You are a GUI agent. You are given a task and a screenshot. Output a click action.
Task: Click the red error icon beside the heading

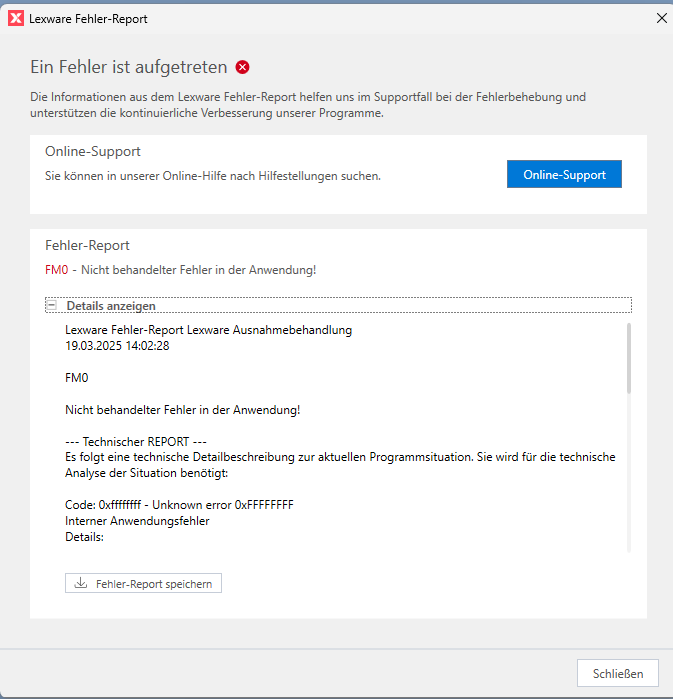(242, 67)
